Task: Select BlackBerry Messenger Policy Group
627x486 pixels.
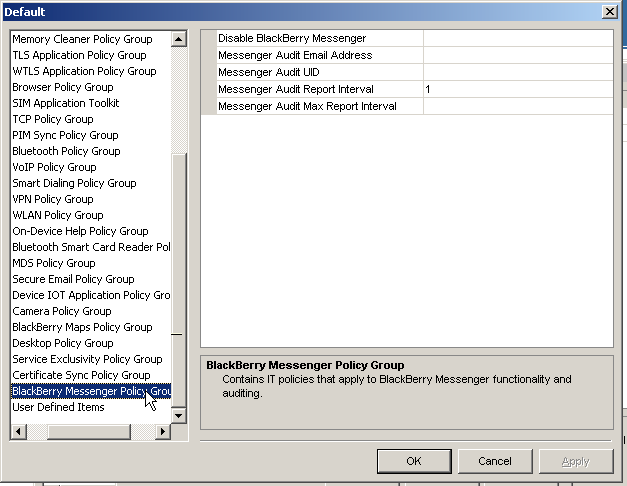Action: coord(91,391)
